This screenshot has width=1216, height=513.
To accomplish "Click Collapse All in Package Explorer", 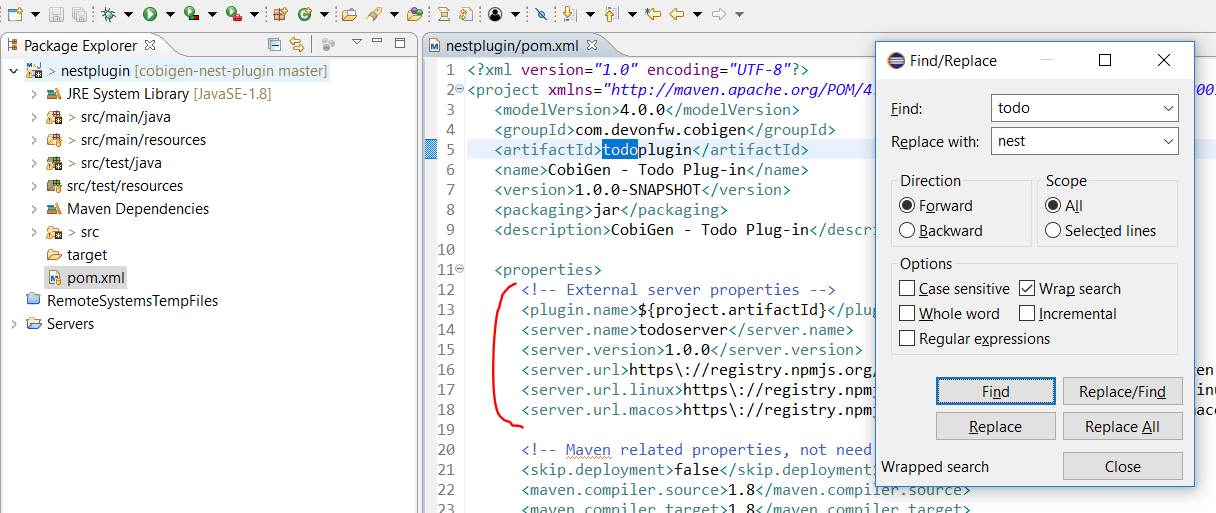I will tap(274, 45).
